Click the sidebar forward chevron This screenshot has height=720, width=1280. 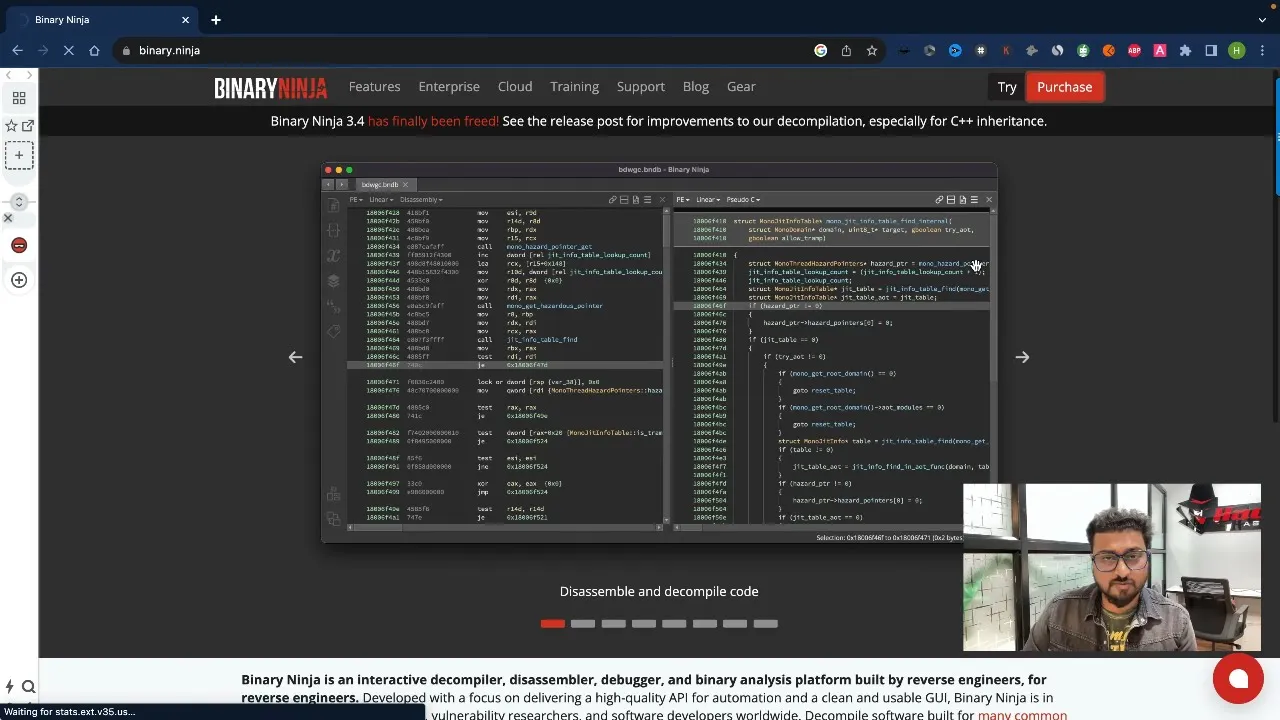pos(31,74)
